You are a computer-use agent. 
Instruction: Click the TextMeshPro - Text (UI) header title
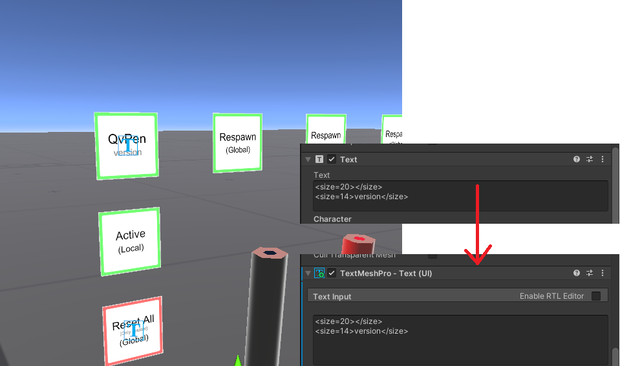(x=386, y=273)
